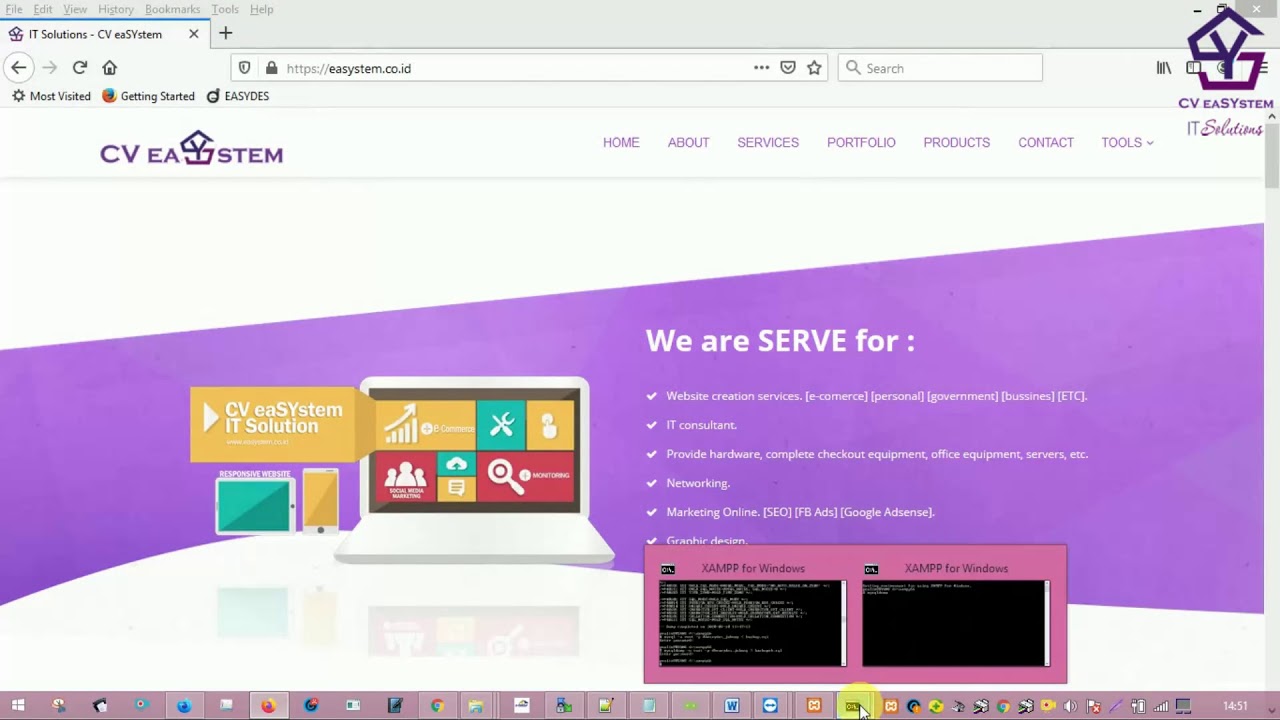
Task: Bookmark this page with the star
Action: (x=814, y=68)
